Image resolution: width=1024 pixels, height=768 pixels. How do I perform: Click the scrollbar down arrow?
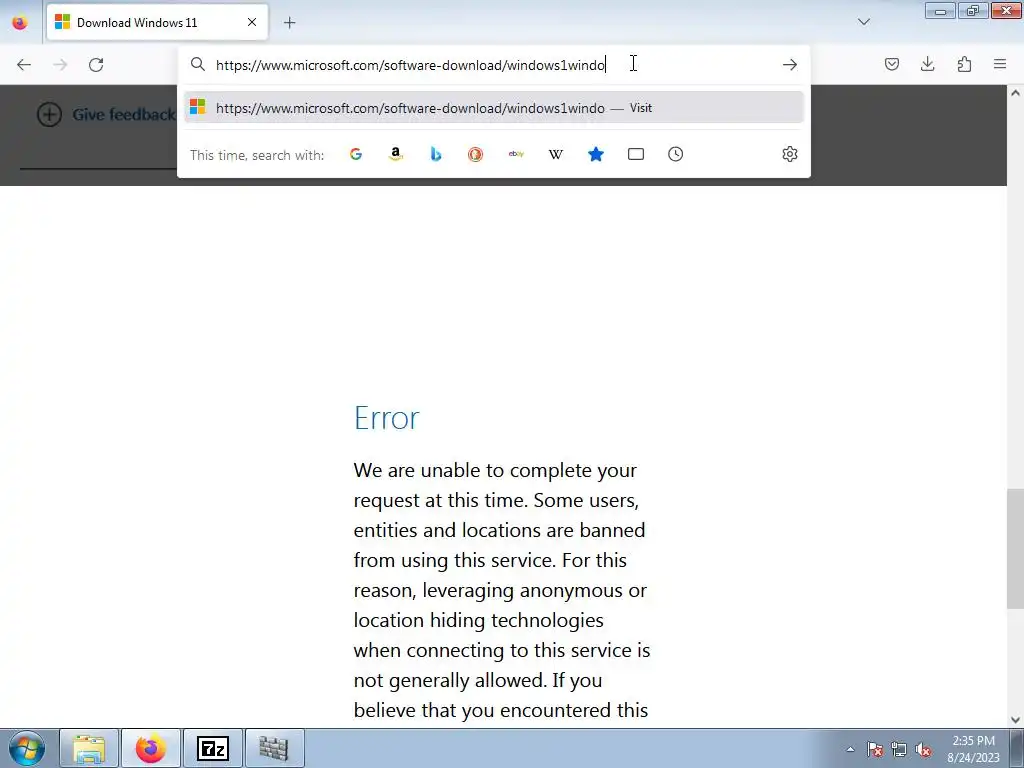[x=1015, y=720]
